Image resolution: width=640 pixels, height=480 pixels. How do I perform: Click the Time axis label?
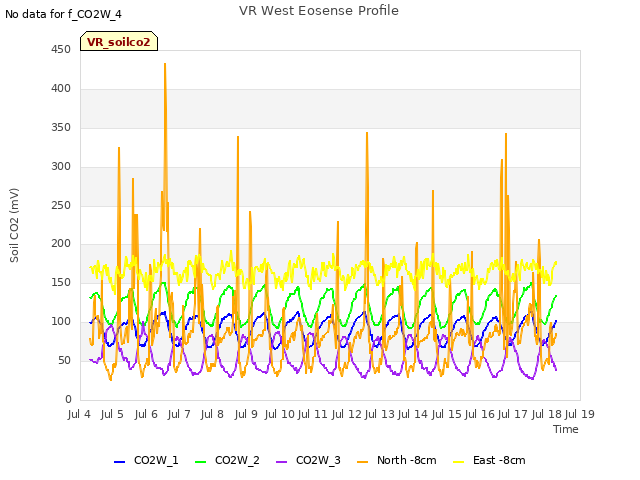pos(566,429)
